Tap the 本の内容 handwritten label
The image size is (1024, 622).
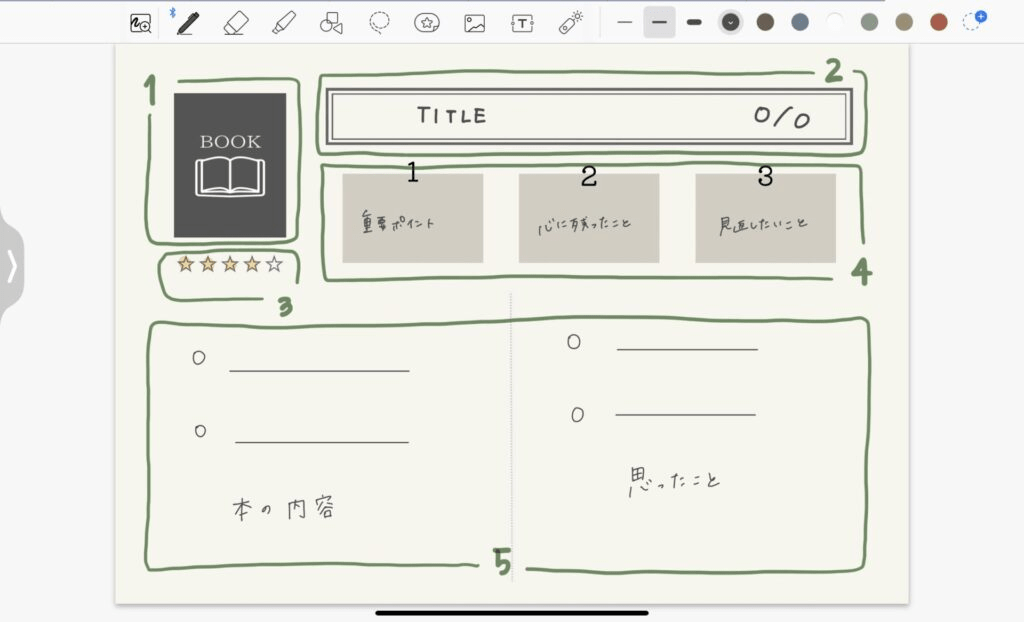pyautogui.click(x=283, y=508)
